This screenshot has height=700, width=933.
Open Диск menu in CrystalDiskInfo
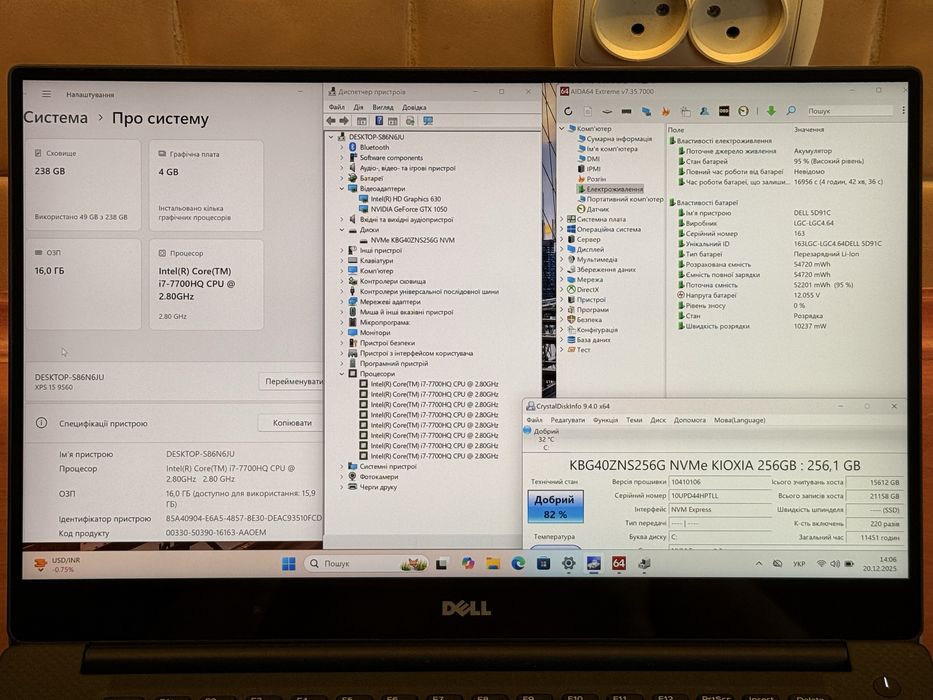(x=658, y=420)
